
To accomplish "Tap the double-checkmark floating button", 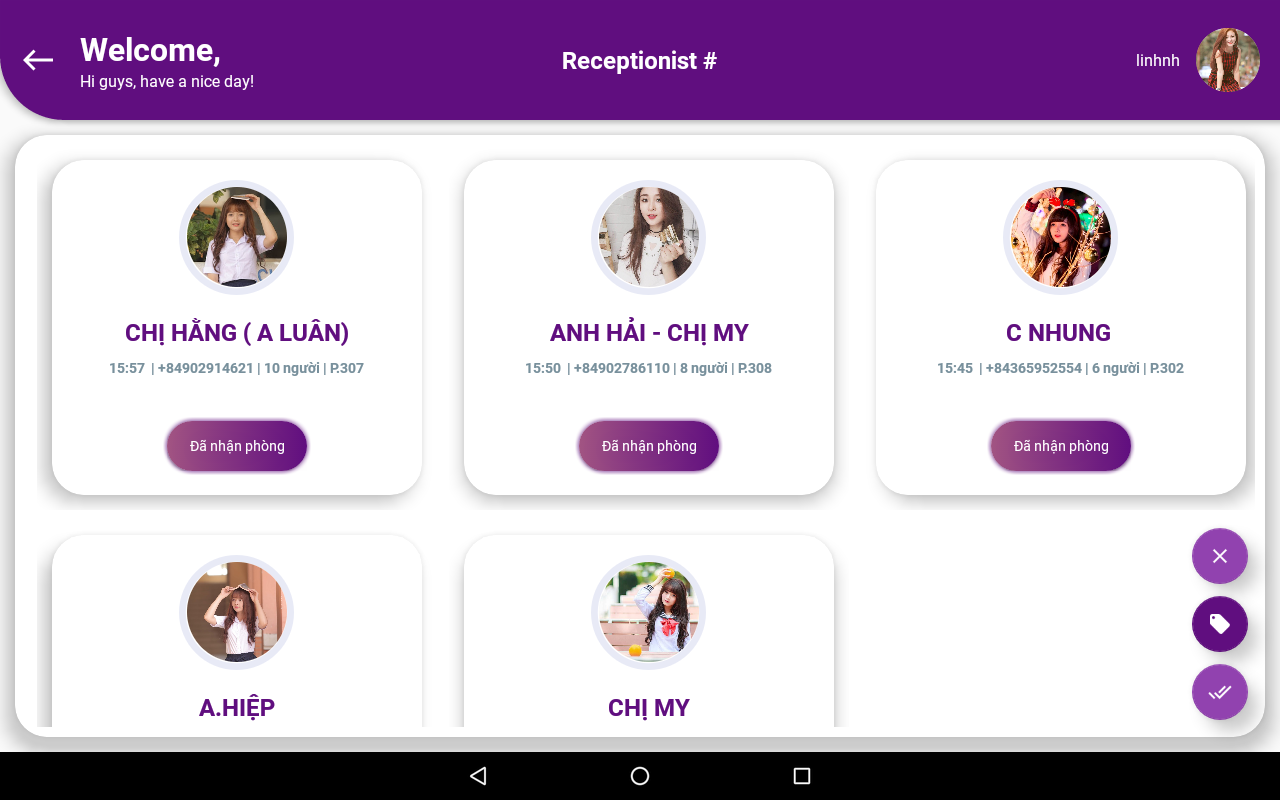I will (x=1220, y=692).
